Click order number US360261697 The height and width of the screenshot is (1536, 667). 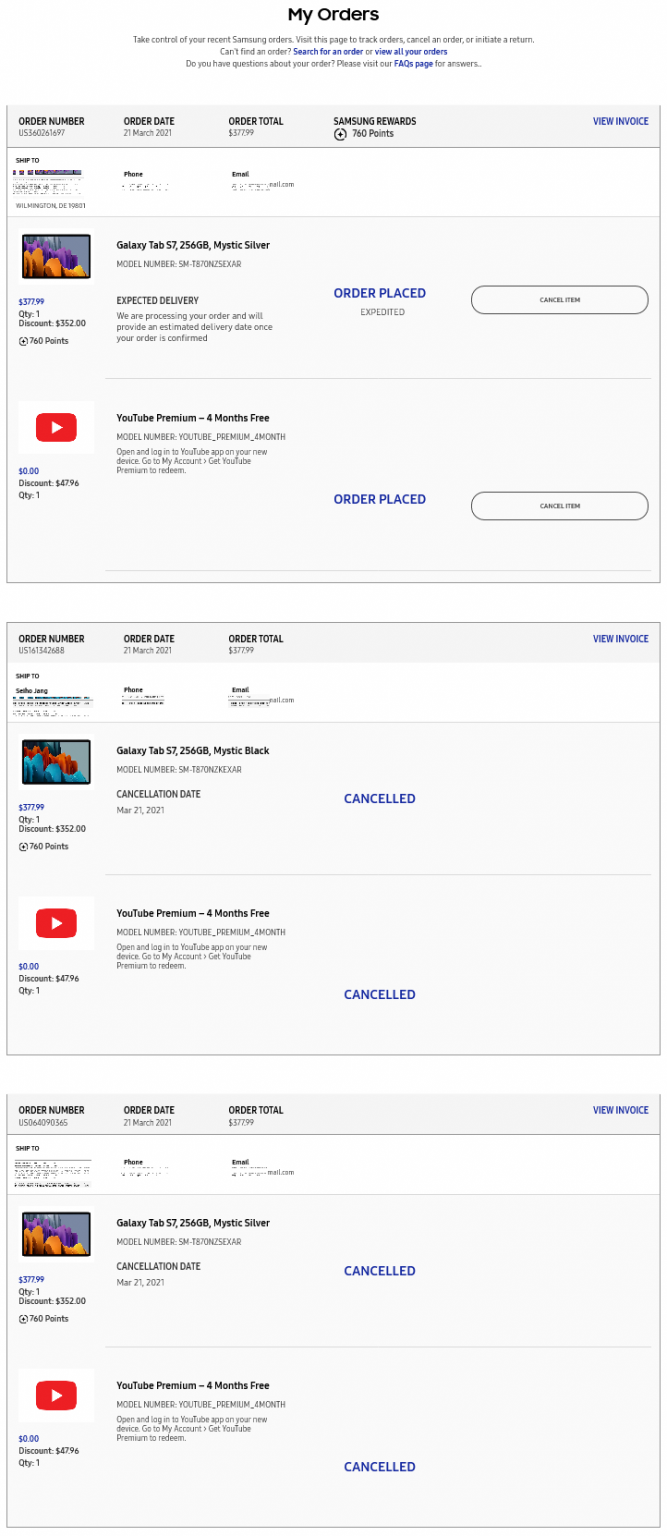41,133
